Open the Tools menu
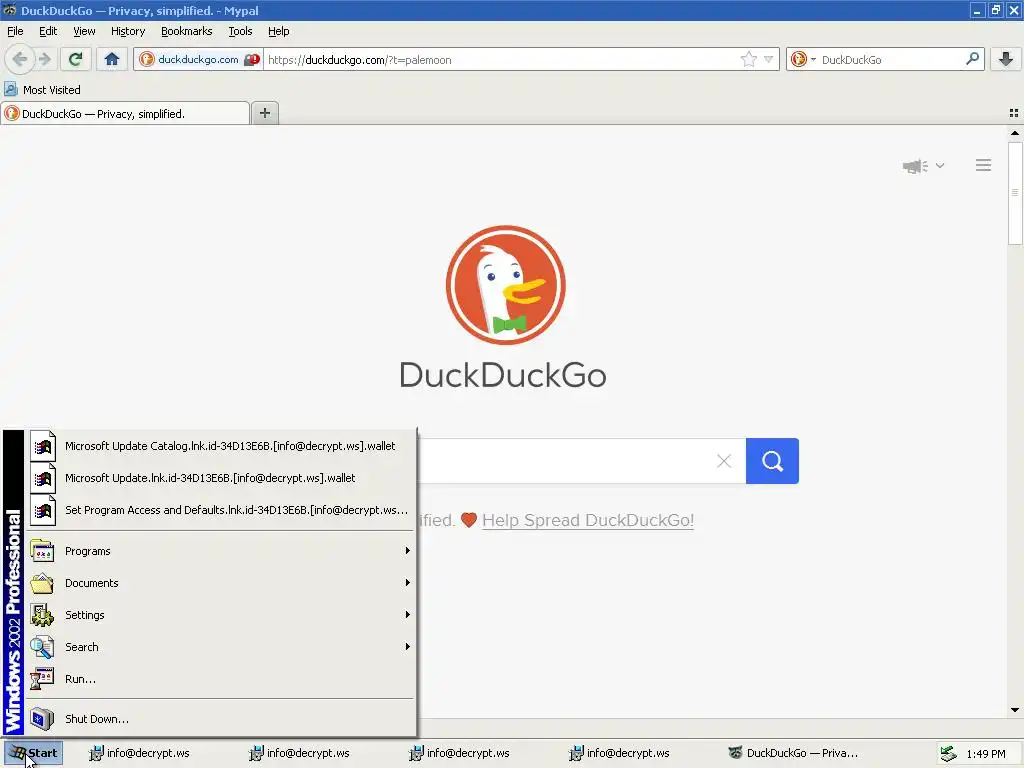1024x768 pixels. pos(240,31)
